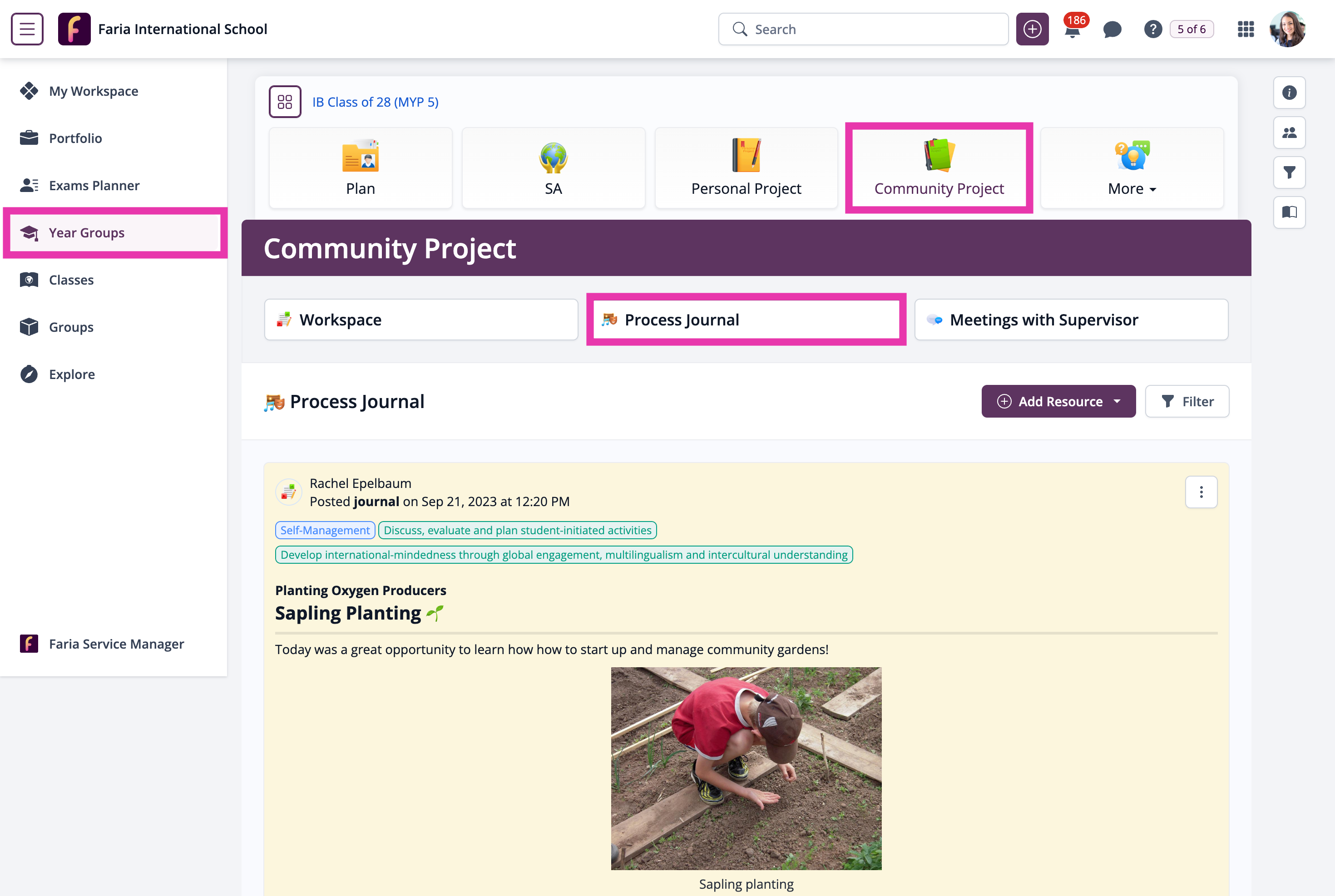Click the purple quick add plus button
This screenshot has height=896, width=1335.
[1032, 29]
